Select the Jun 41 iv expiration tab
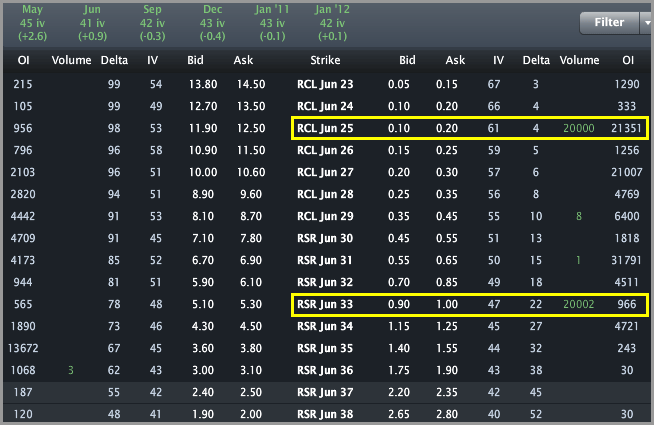 click(x=92, y=23)
